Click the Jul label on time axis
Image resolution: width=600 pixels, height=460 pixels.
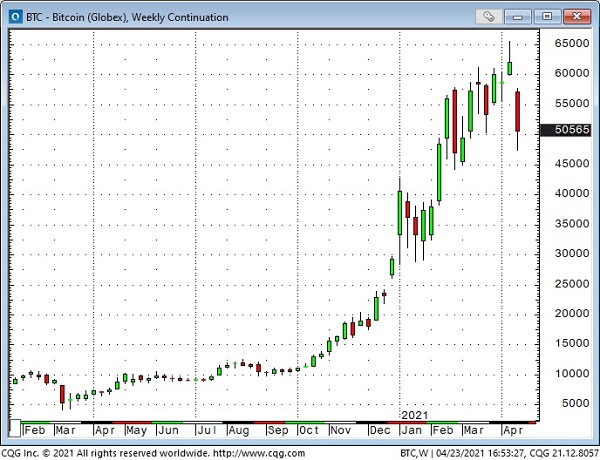click(207, 431)
